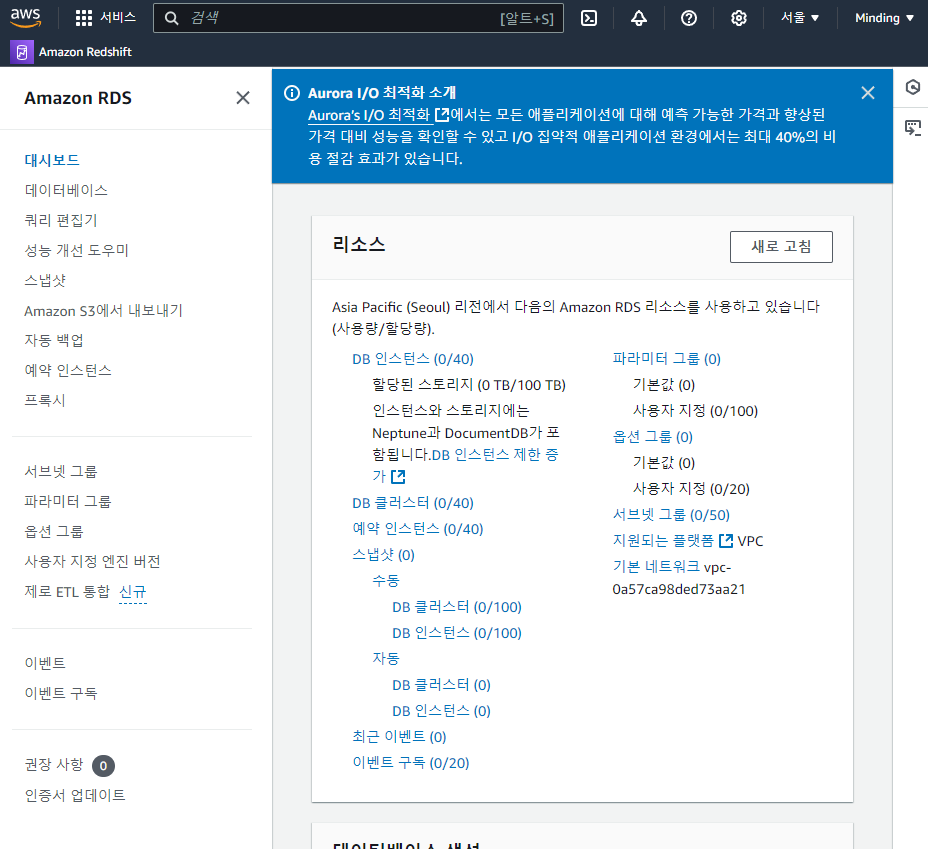Open the Minding account dropdown
The height and width of the screenshot is (849, 928).
(884, 18)
